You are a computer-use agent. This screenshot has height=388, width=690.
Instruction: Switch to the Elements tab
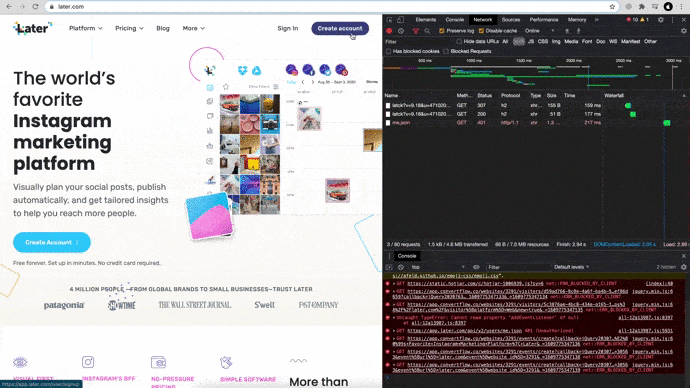pyautogui.click(x=426, y=20)
